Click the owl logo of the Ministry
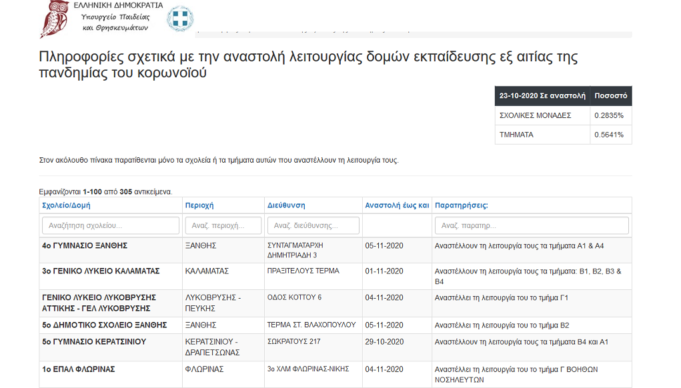The width and height of the screenshot is (681, 388). point(55,19)
